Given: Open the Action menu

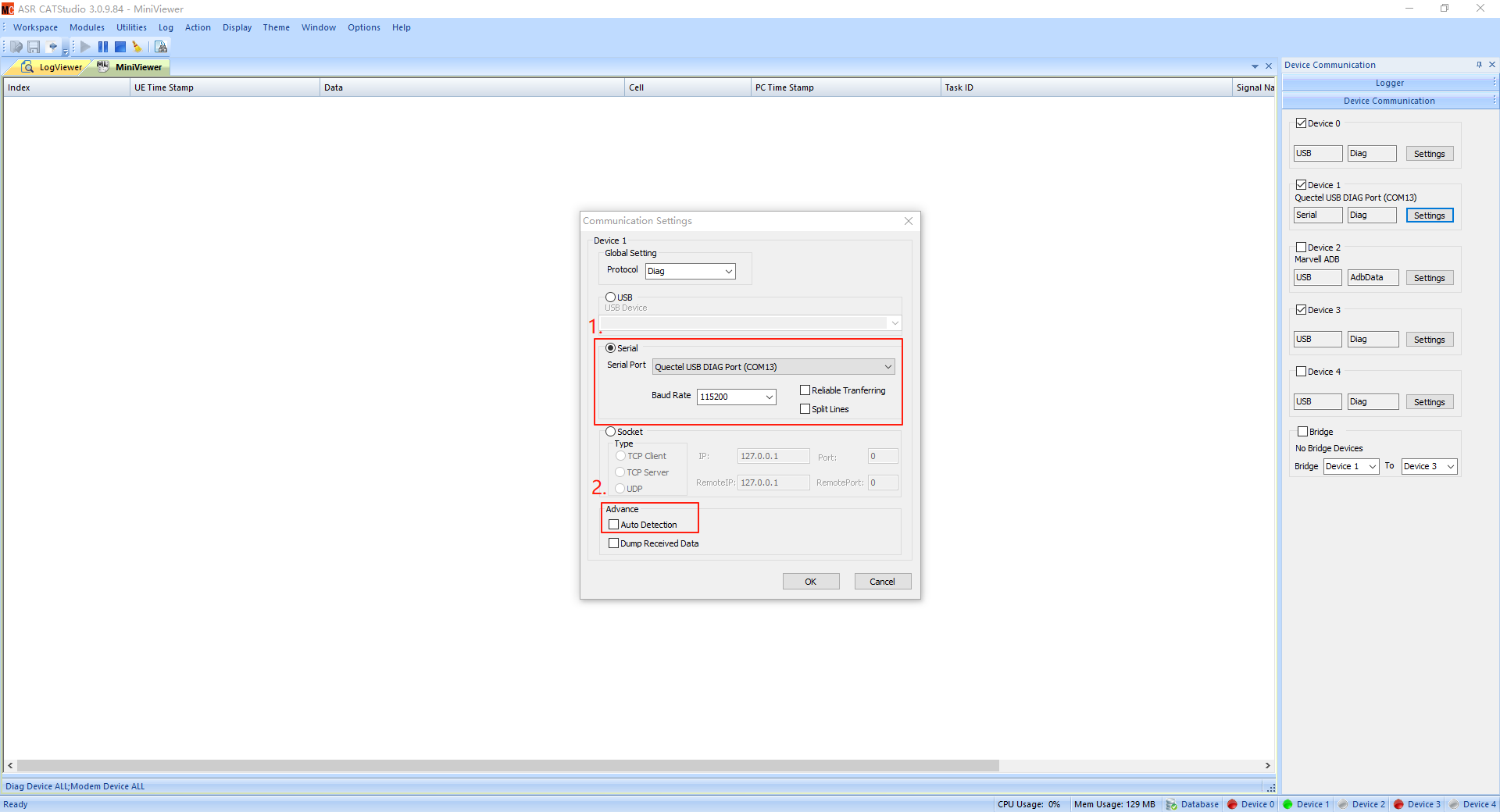Looking at the screenshot, I should click(x=198, y=27).
